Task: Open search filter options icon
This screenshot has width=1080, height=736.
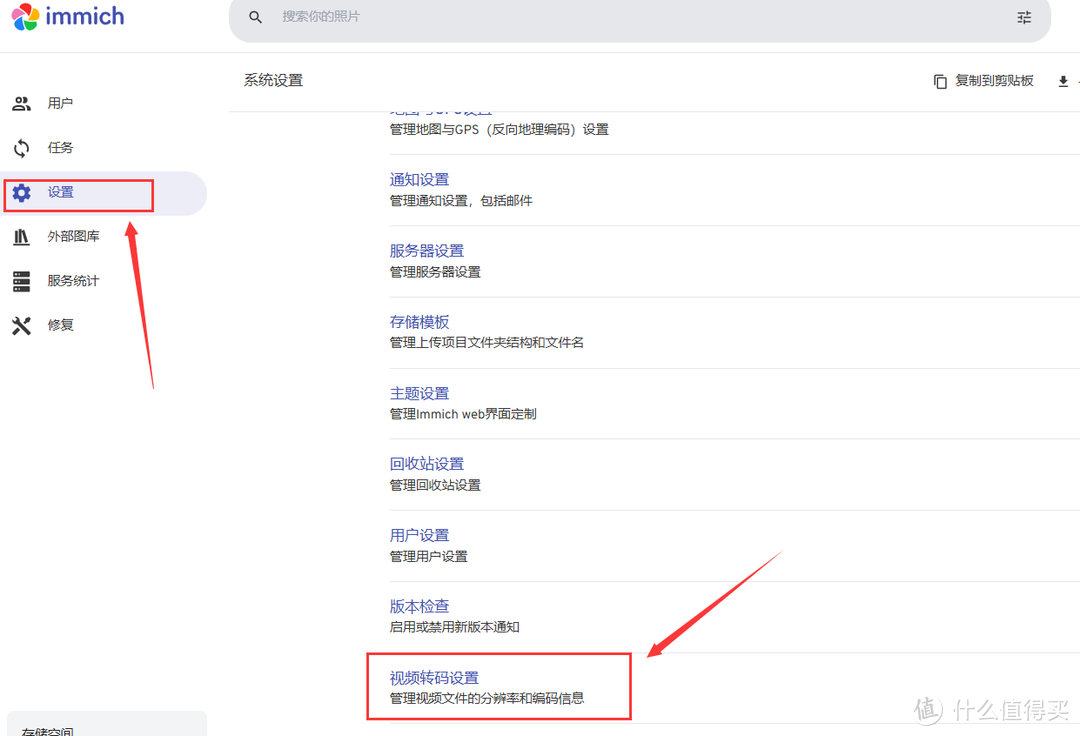Action: (1024, 17)
